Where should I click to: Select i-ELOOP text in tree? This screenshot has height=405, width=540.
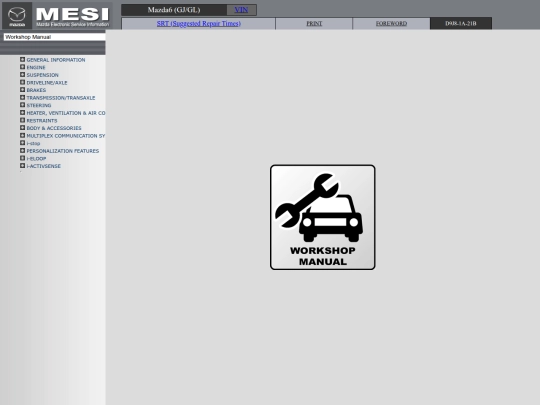pos(36,158)
